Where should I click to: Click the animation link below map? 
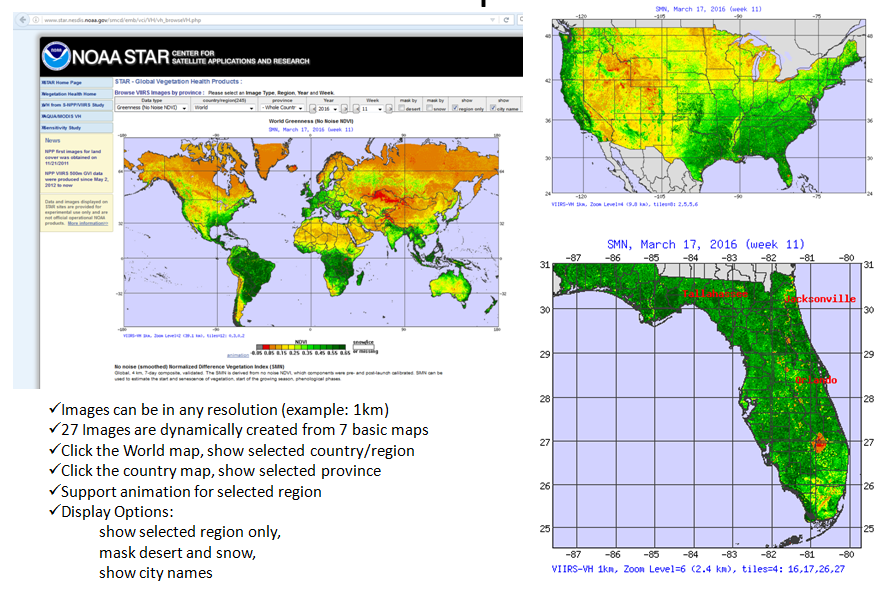point(239,355)
